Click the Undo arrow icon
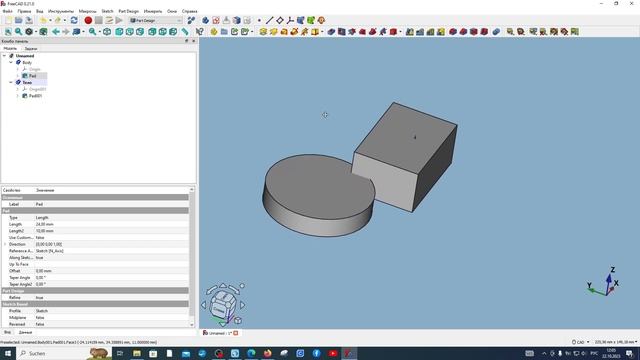The height and width of the screenshot is (360, 640). pos(43,20)
